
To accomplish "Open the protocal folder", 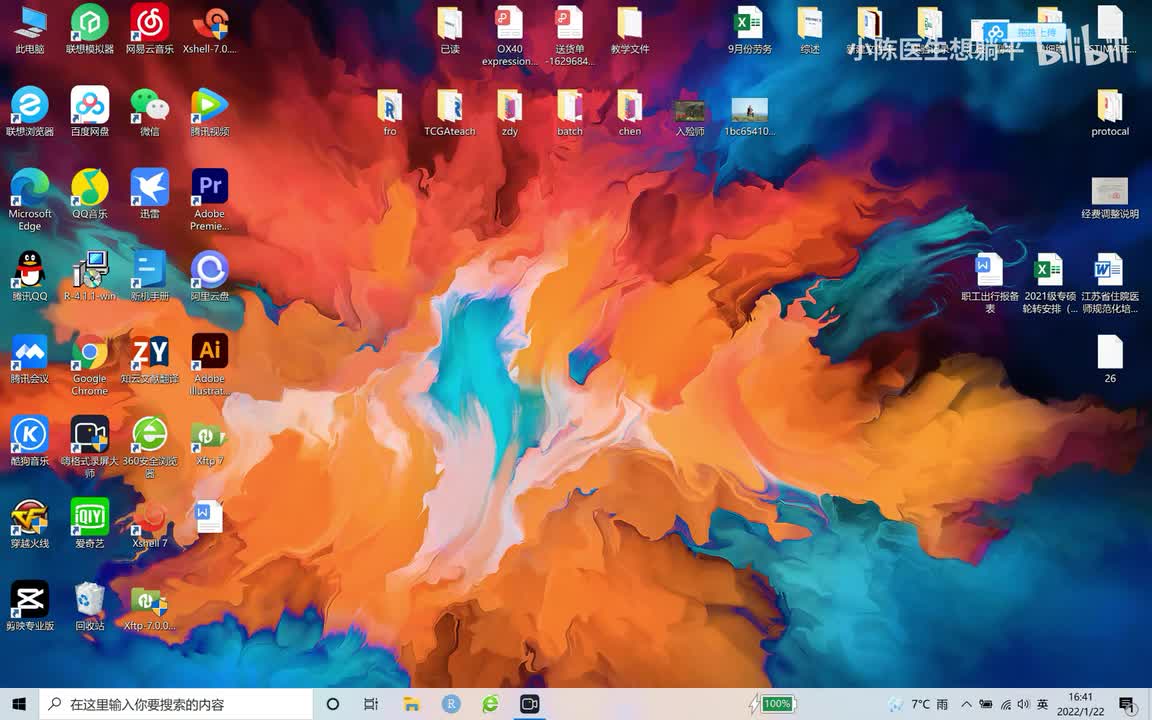I will (x=1109, y=112).
